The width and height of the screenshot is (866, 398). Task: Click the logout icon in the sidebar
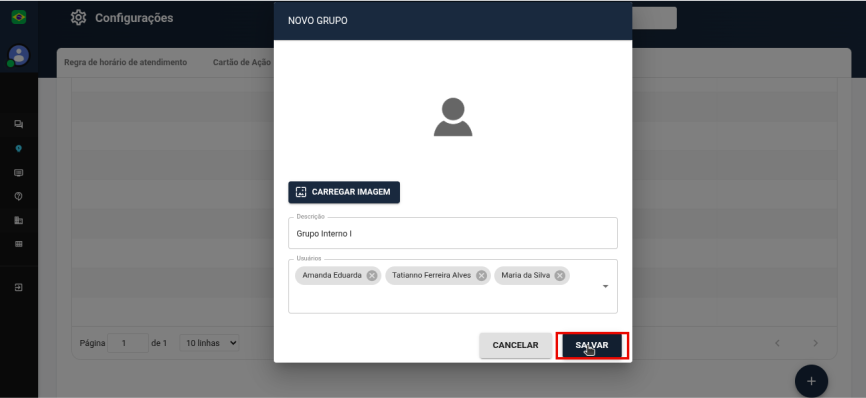(19, 288)
